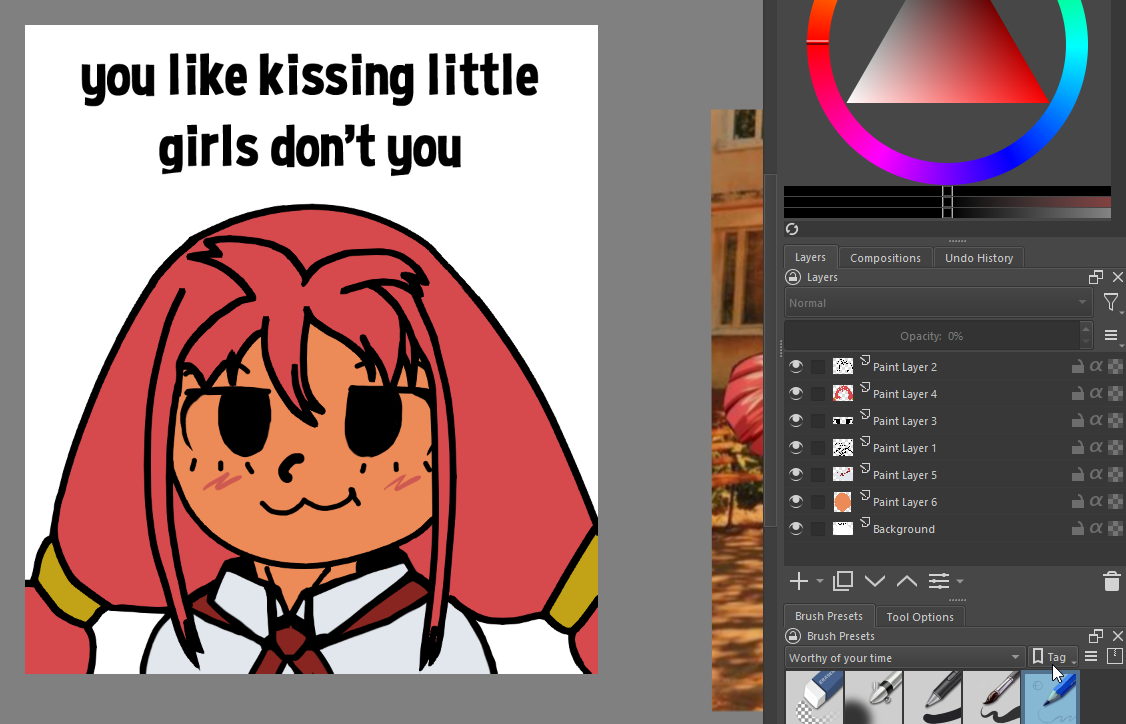Viewport: 1126px width, 724px height.
Task: Hide the Background layer via eye icon
Action: pyautogui.click(x=796, y=529)
